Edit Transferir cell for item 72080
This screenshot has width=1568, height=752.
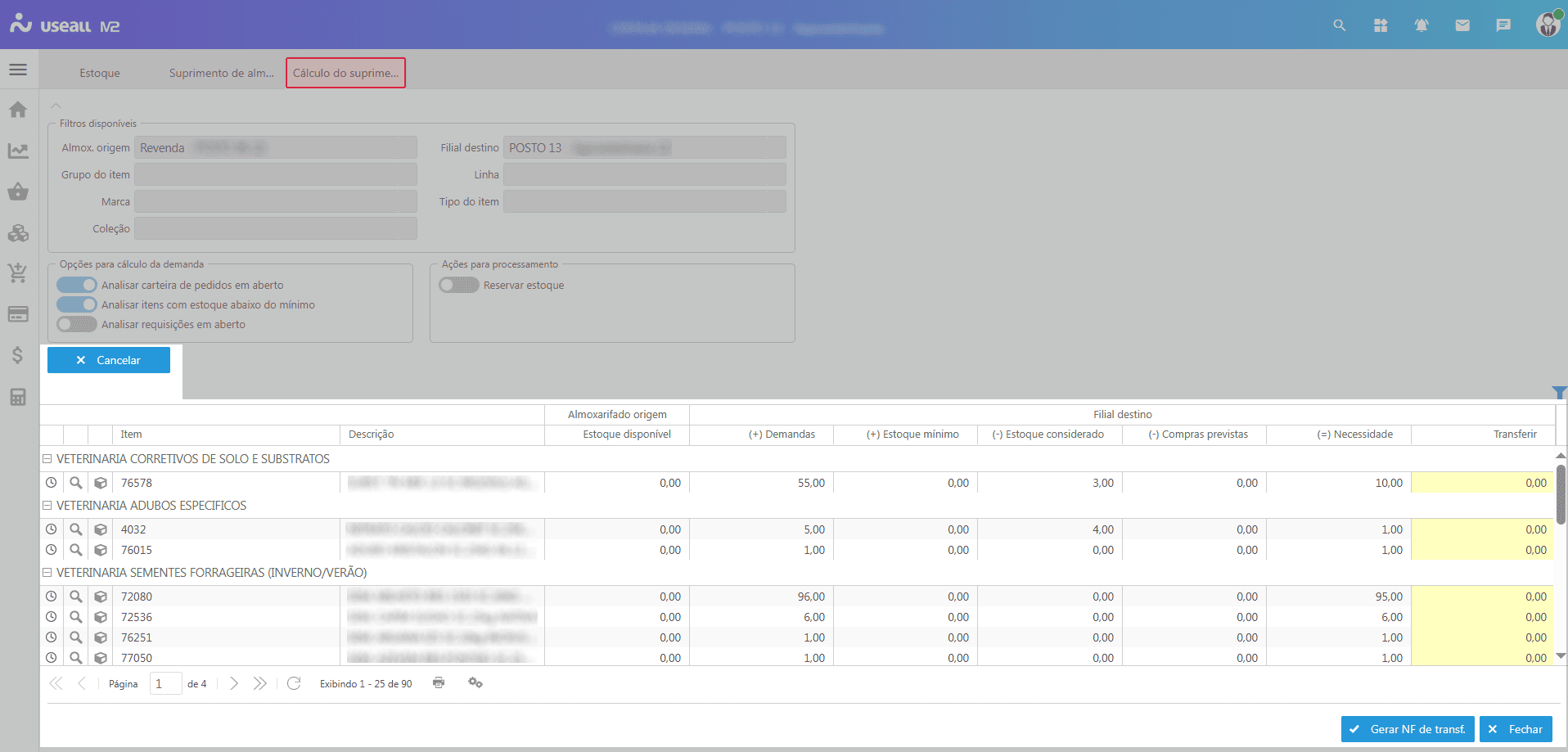pos(1481,597)
